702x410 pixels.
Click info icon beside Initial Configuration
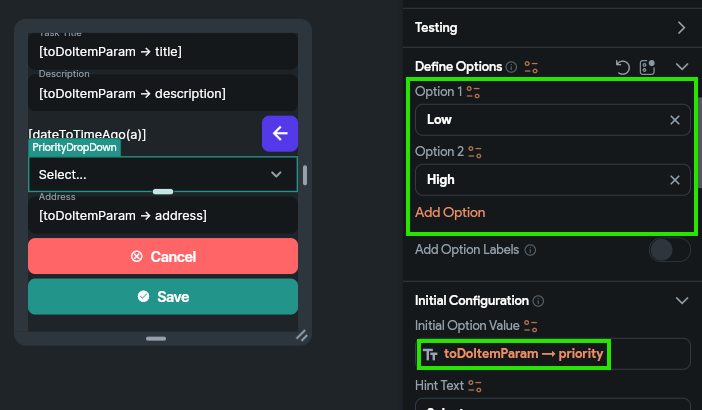click(539, 301)
